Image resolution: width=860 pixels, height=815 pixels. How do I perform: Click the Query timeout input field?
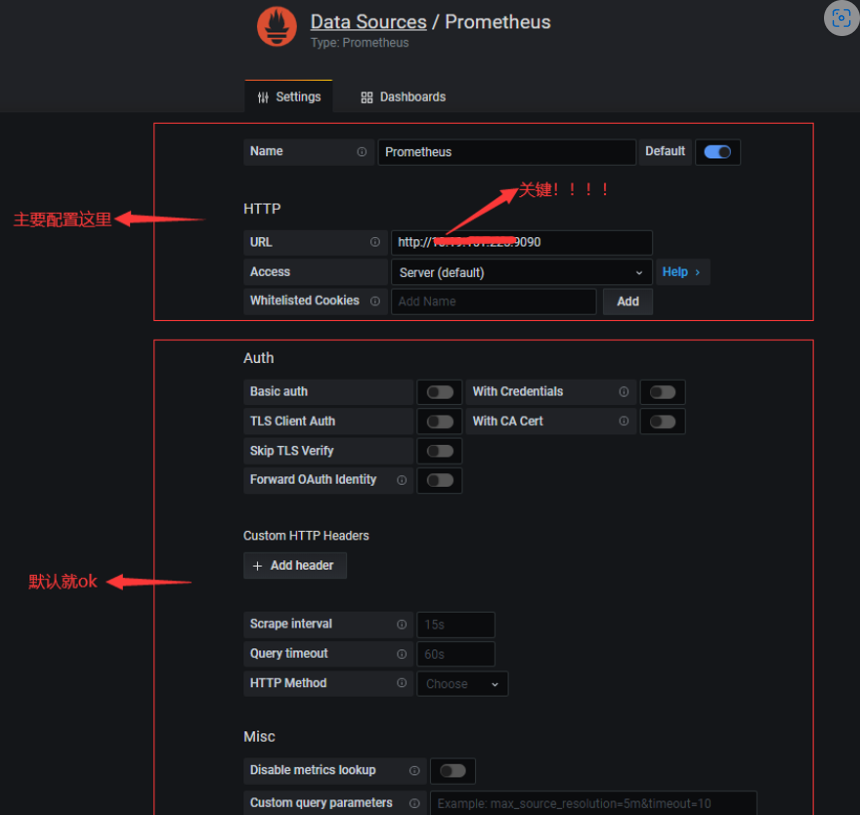(456, 654)
